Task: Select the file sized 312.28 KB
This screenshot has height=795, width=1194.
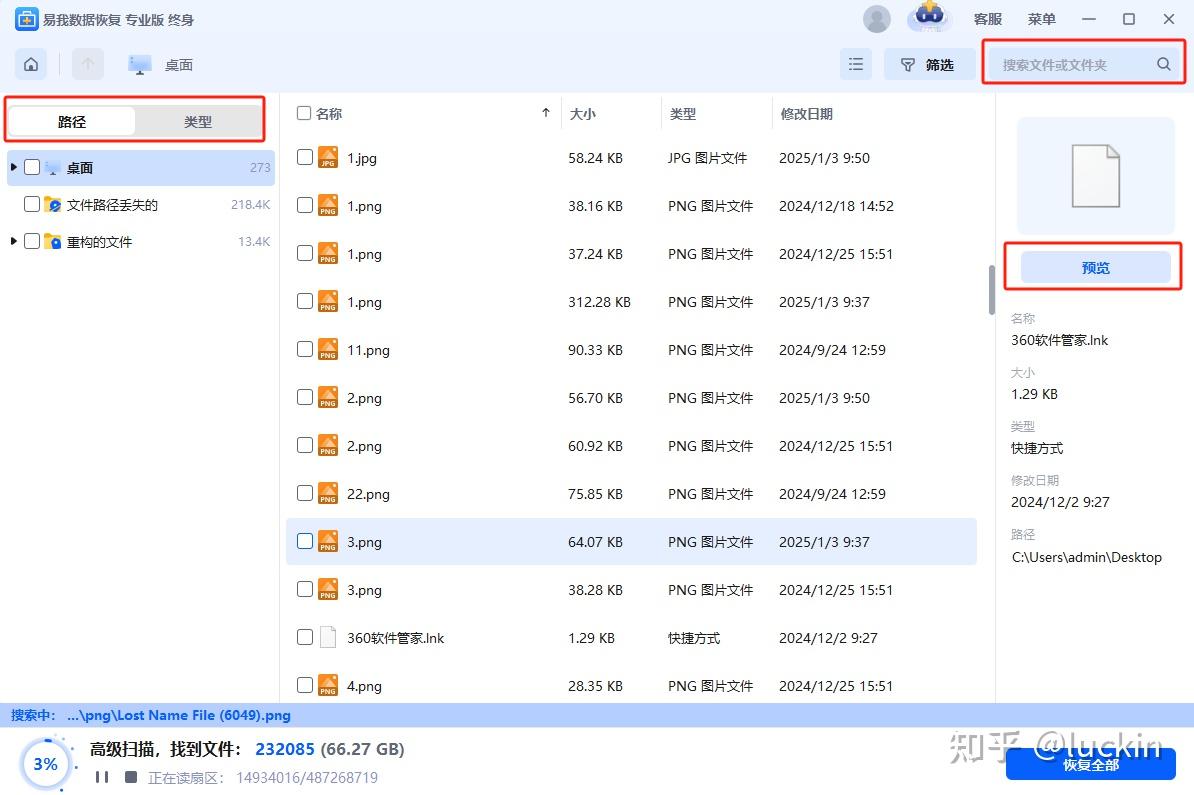Action: (x=631, y=302)
